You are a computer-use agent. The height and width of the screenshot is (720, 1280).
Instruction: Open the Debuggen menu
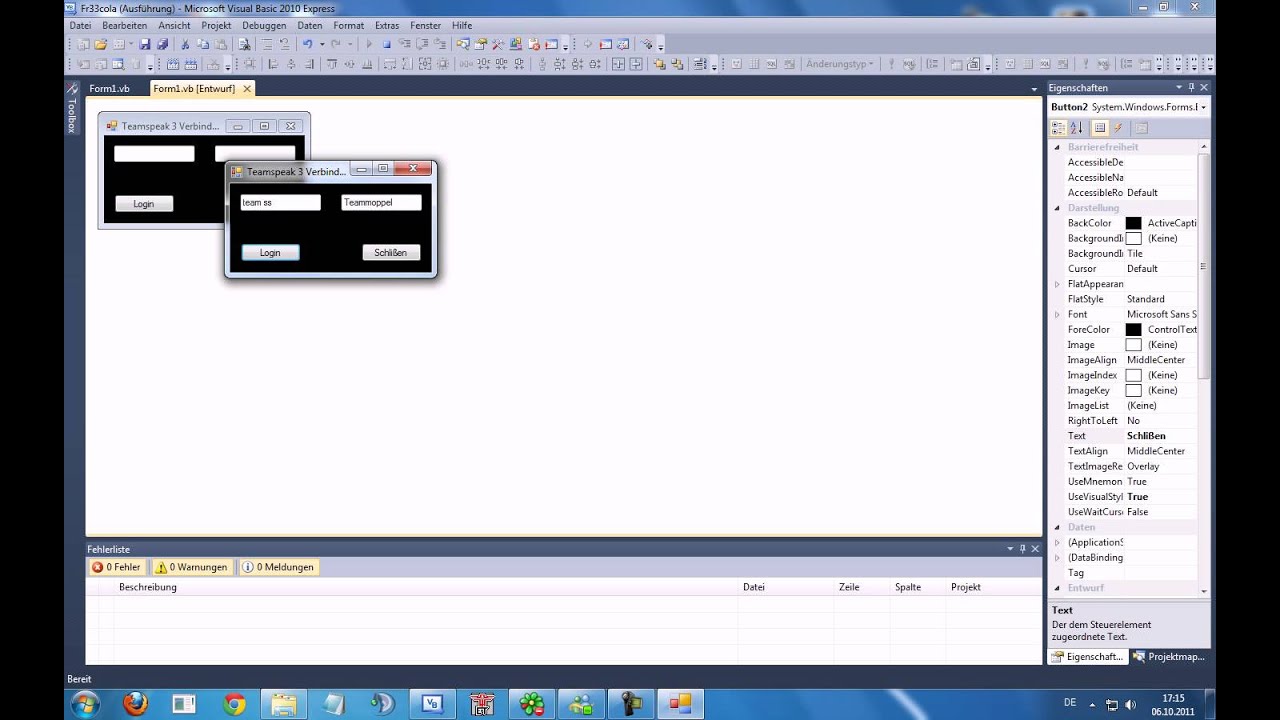(x=264, y=25)
